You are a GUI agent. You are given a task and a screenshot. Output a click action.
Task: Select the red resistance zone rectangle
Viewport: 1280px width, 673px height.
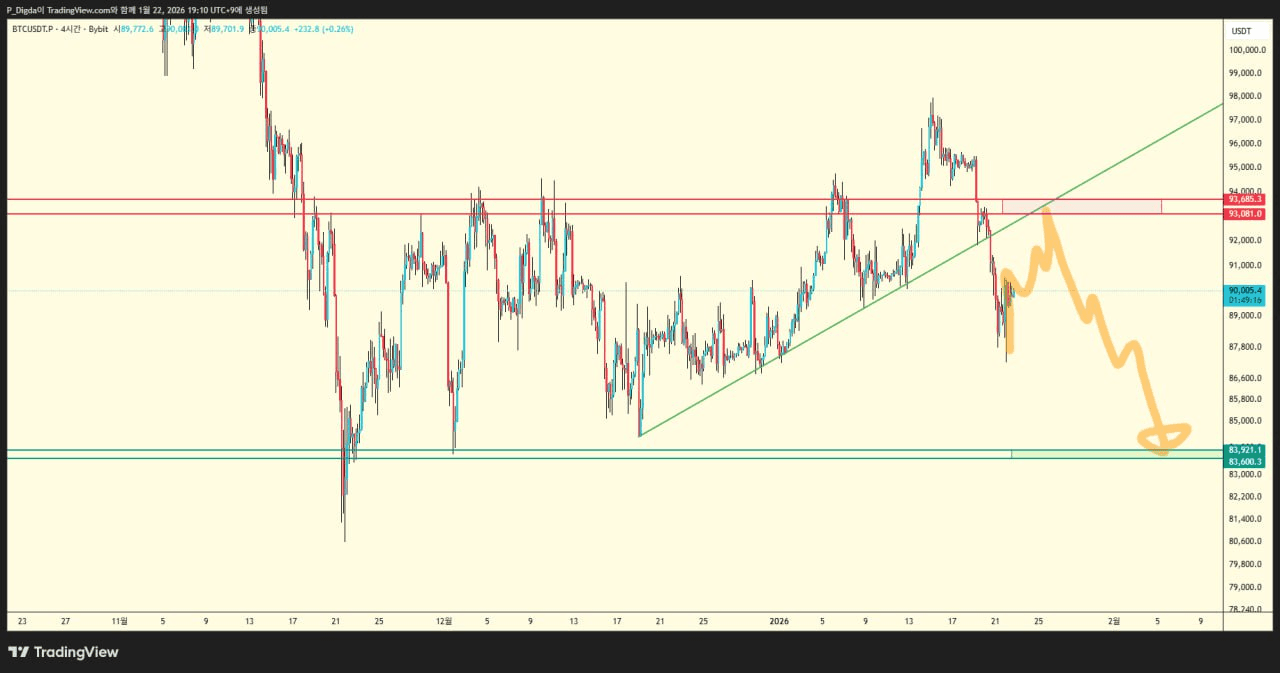click(x=1081, y=206)
